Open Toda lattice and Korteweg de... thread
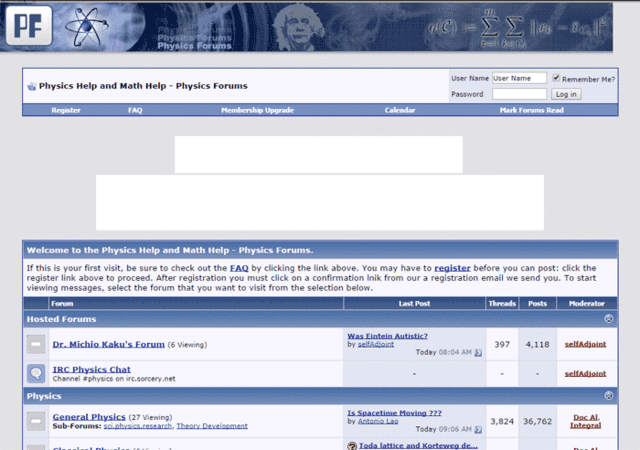Image resolution: width=640 pixels, height=450 pixels. [x=418, y=446]
